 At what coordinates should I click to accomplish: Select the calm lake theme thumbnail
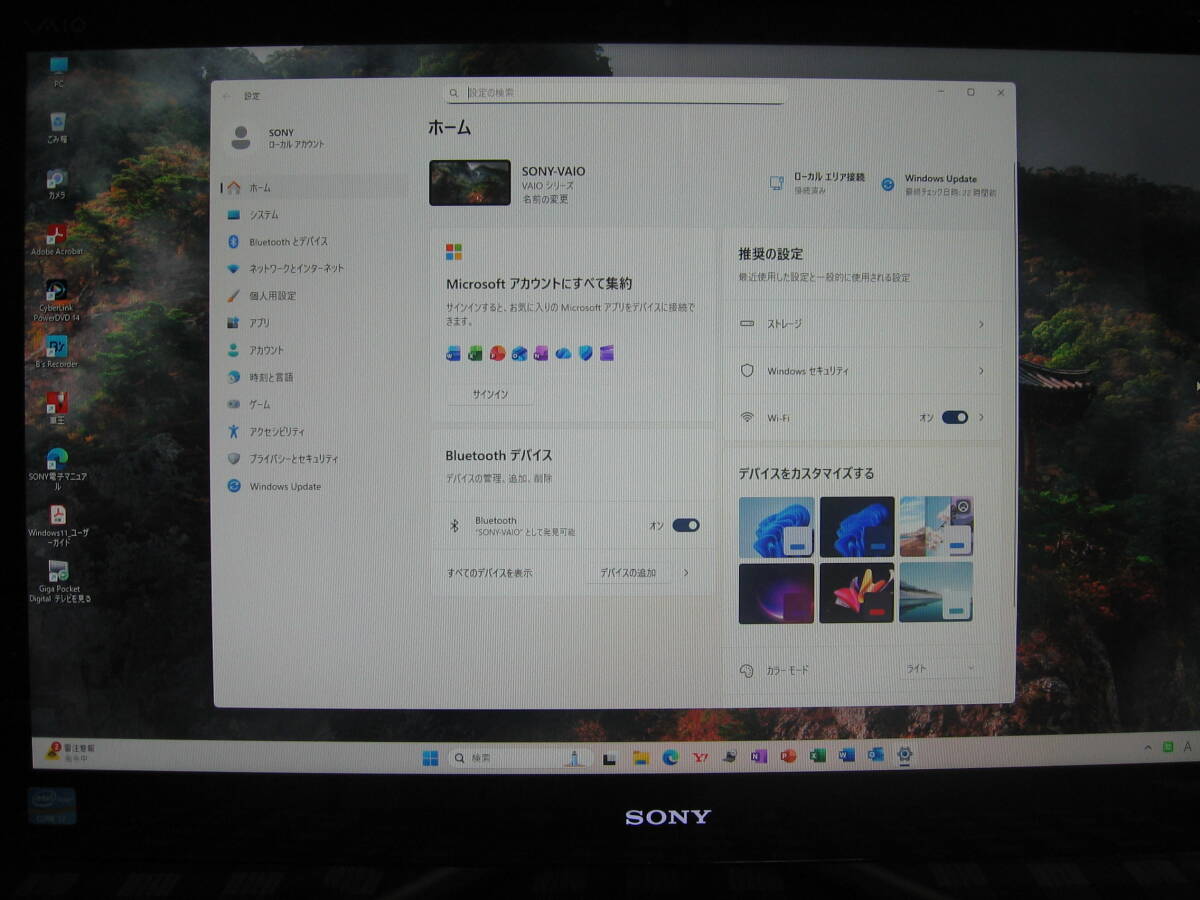[x=936, y=592]
